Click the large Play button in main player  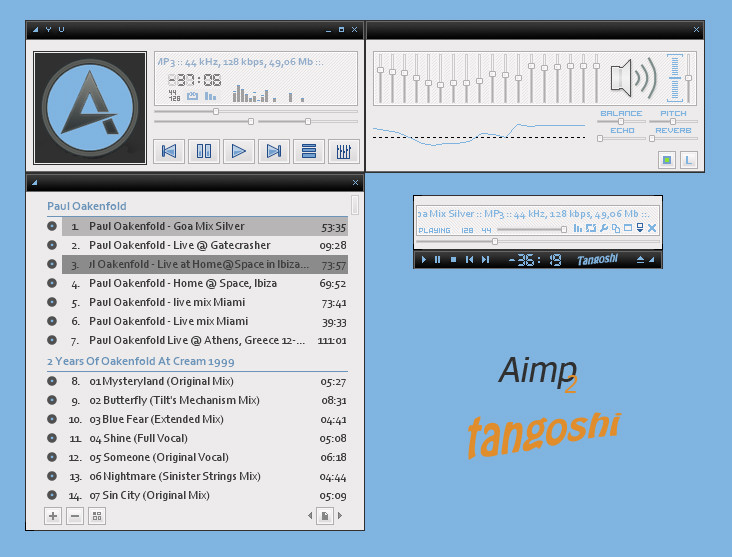239,151
